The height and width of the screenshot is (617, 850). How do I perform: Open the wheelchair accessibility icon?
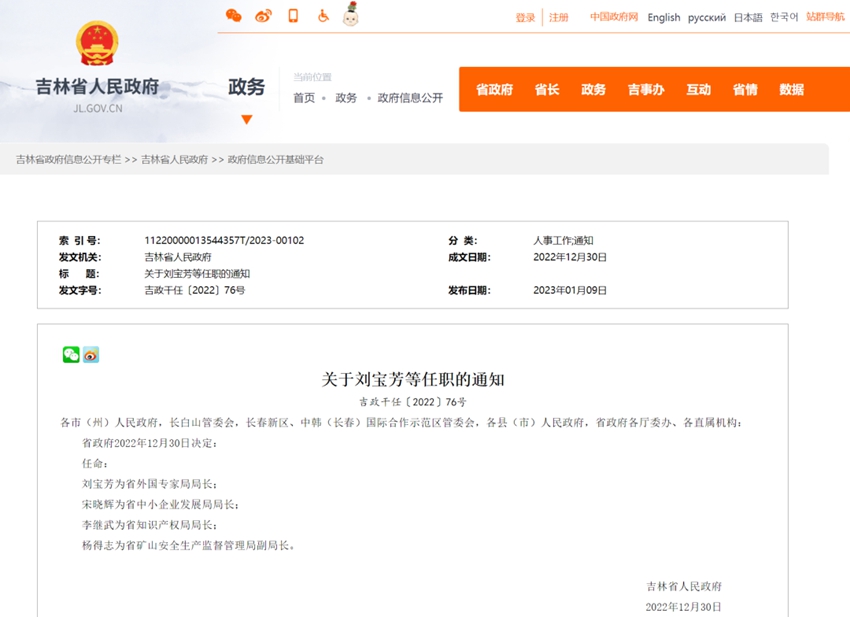pyautogui.click(x=323, y=16)
